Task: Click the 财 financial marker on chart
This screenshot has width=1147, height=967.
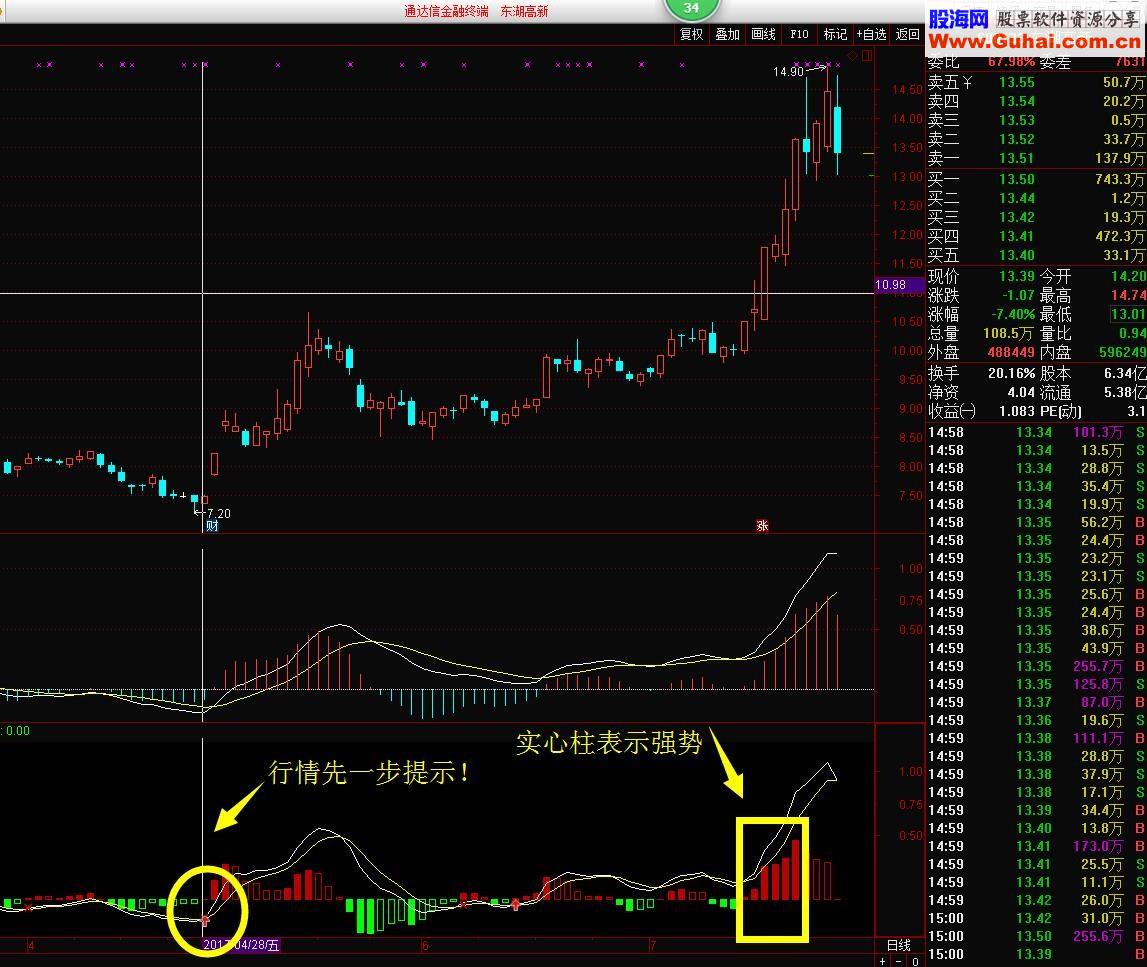Action: [211, 525]
